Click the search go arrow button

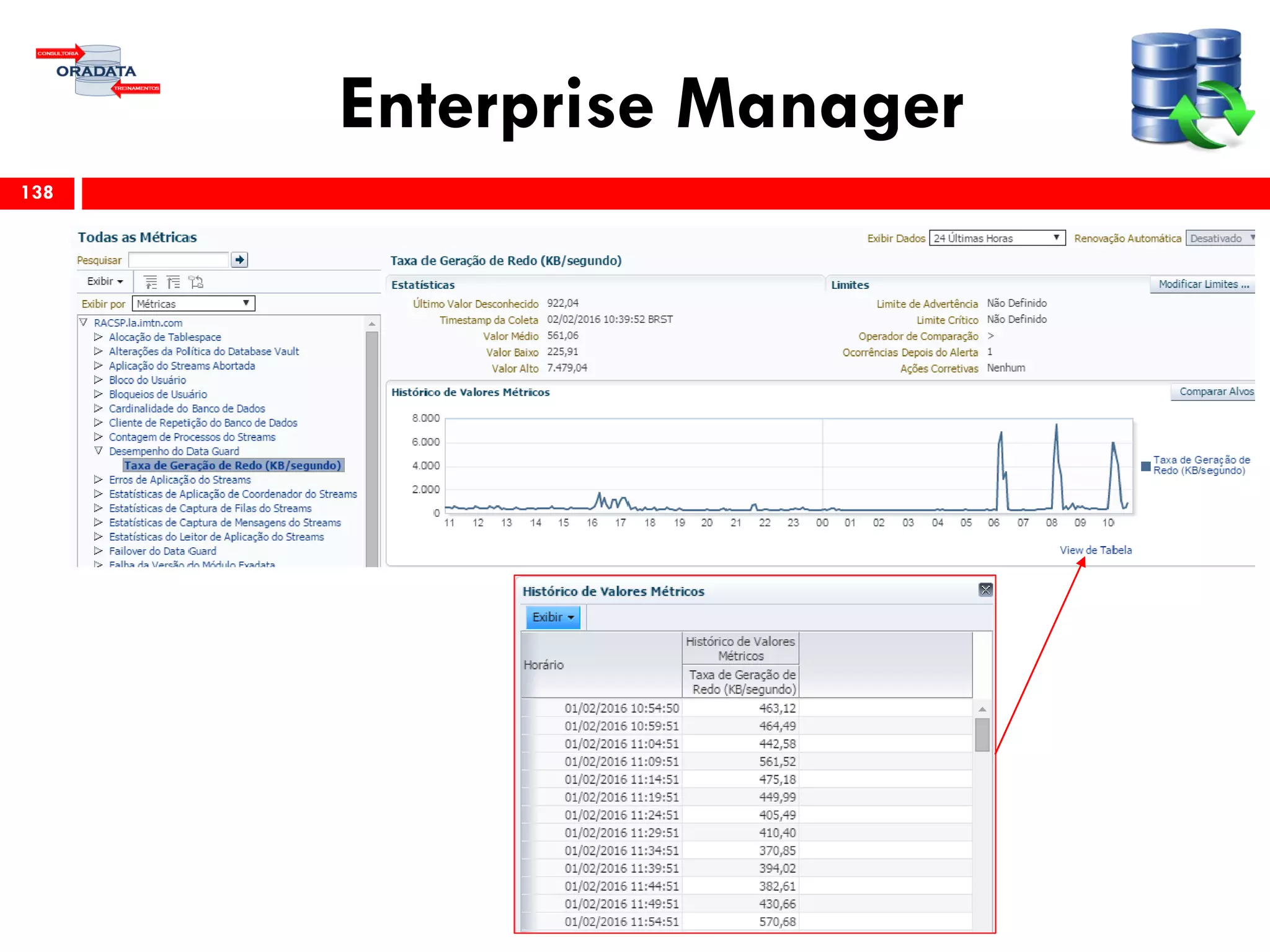(239, 260)
